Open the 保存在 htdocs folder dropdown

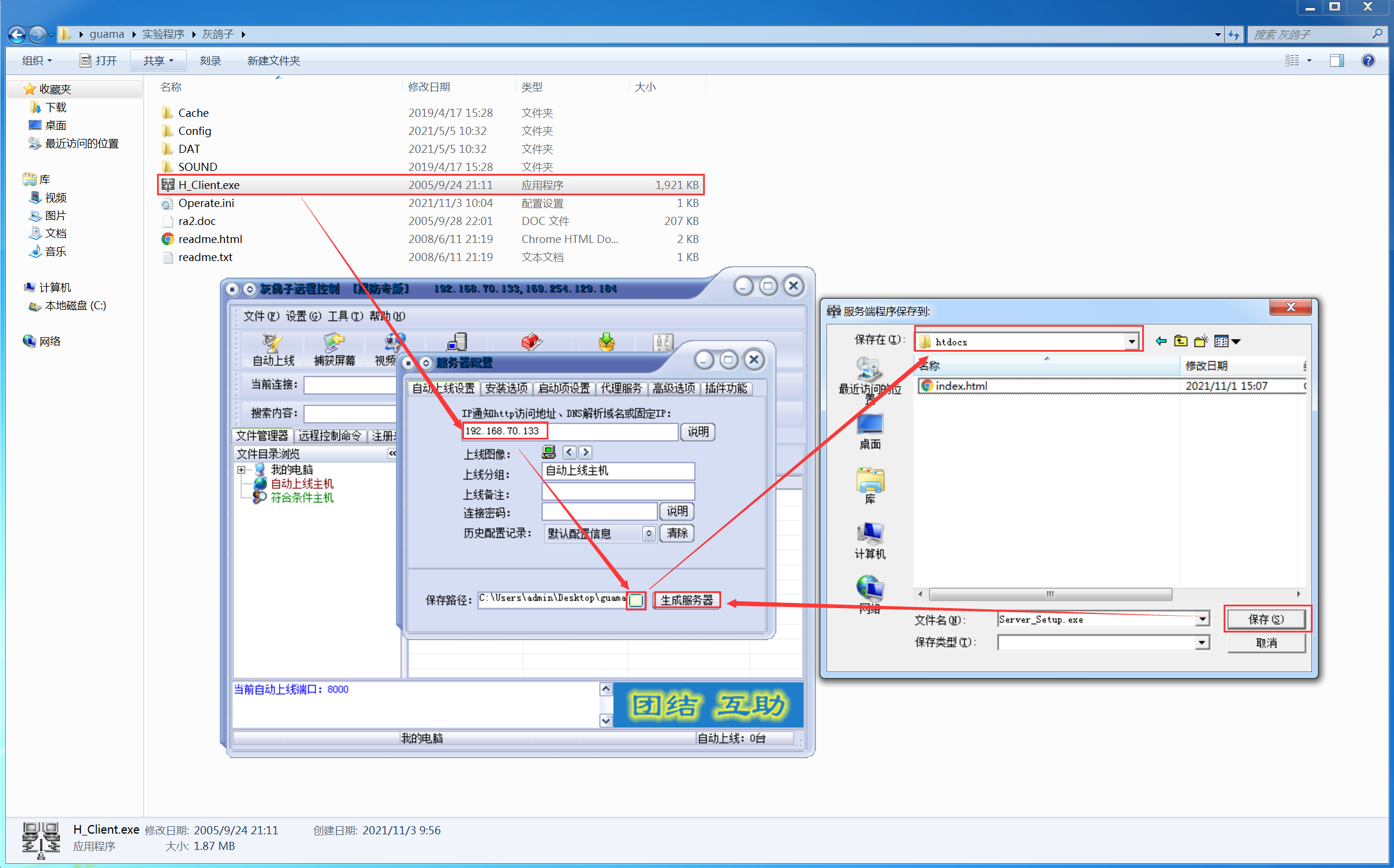coord(1132,342)
